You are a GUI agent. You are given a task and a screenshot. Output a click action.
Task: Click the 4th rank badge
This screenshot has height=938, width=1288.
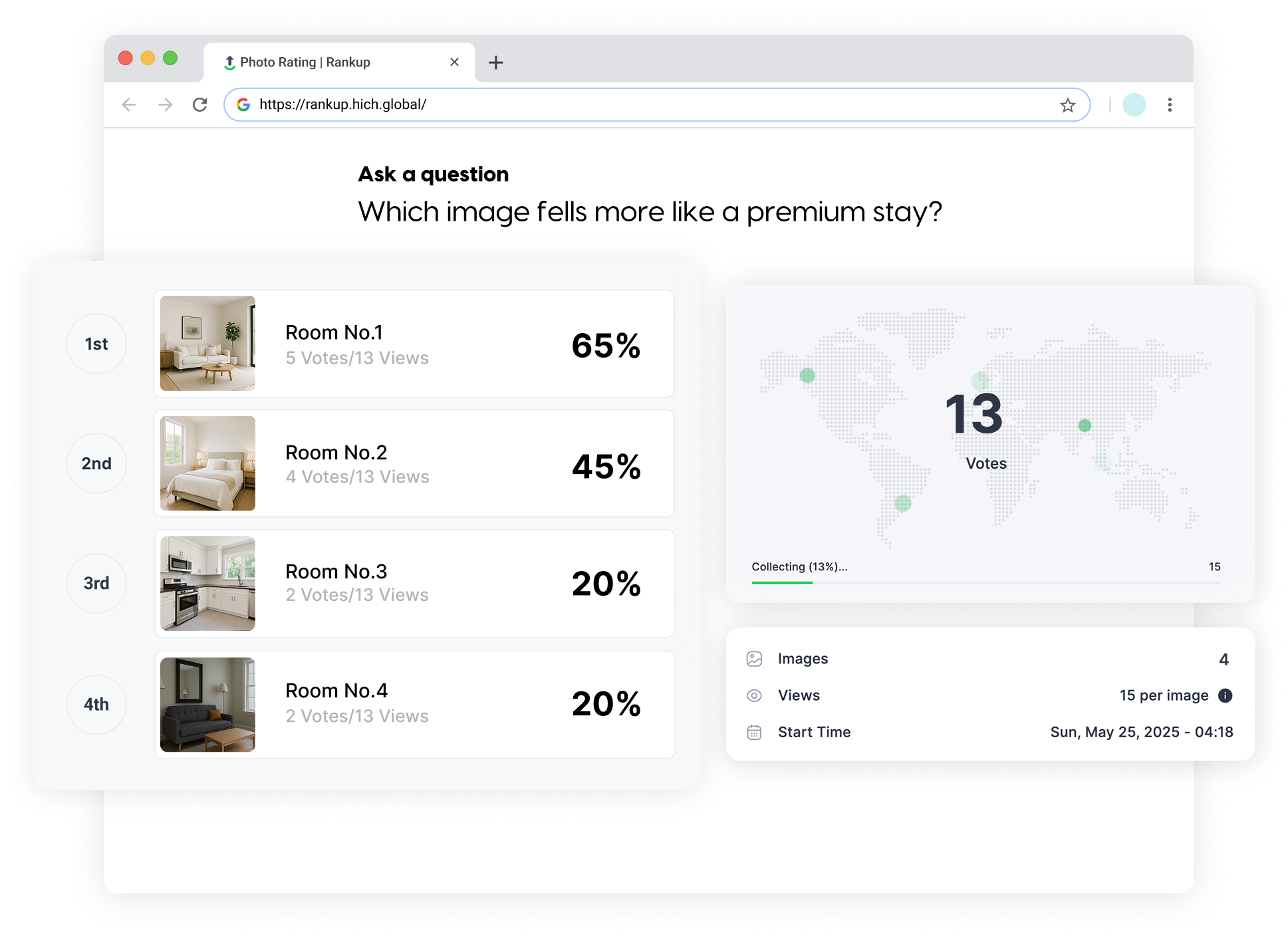pos(96,704)
